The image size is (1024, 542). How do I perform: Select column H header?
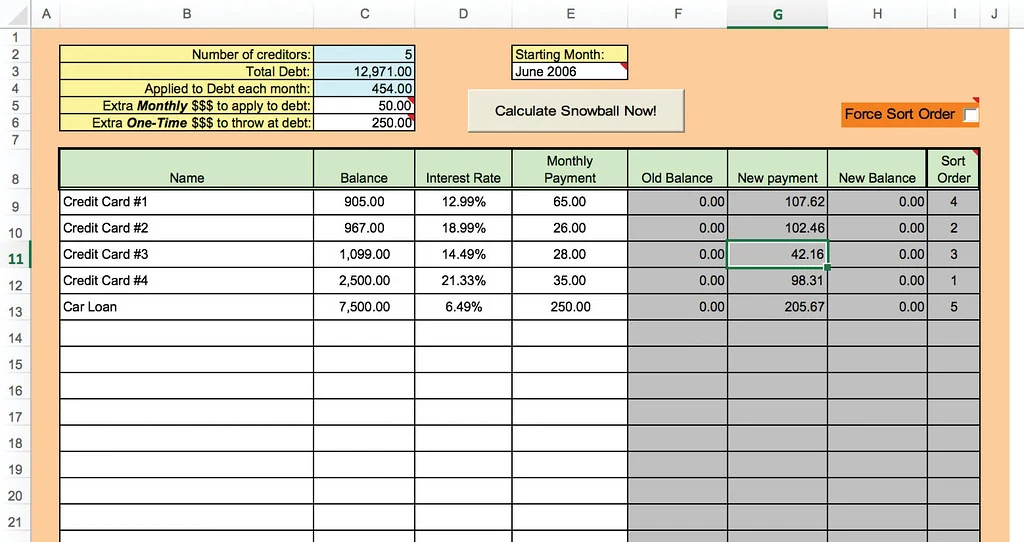[x=877, y=14]
